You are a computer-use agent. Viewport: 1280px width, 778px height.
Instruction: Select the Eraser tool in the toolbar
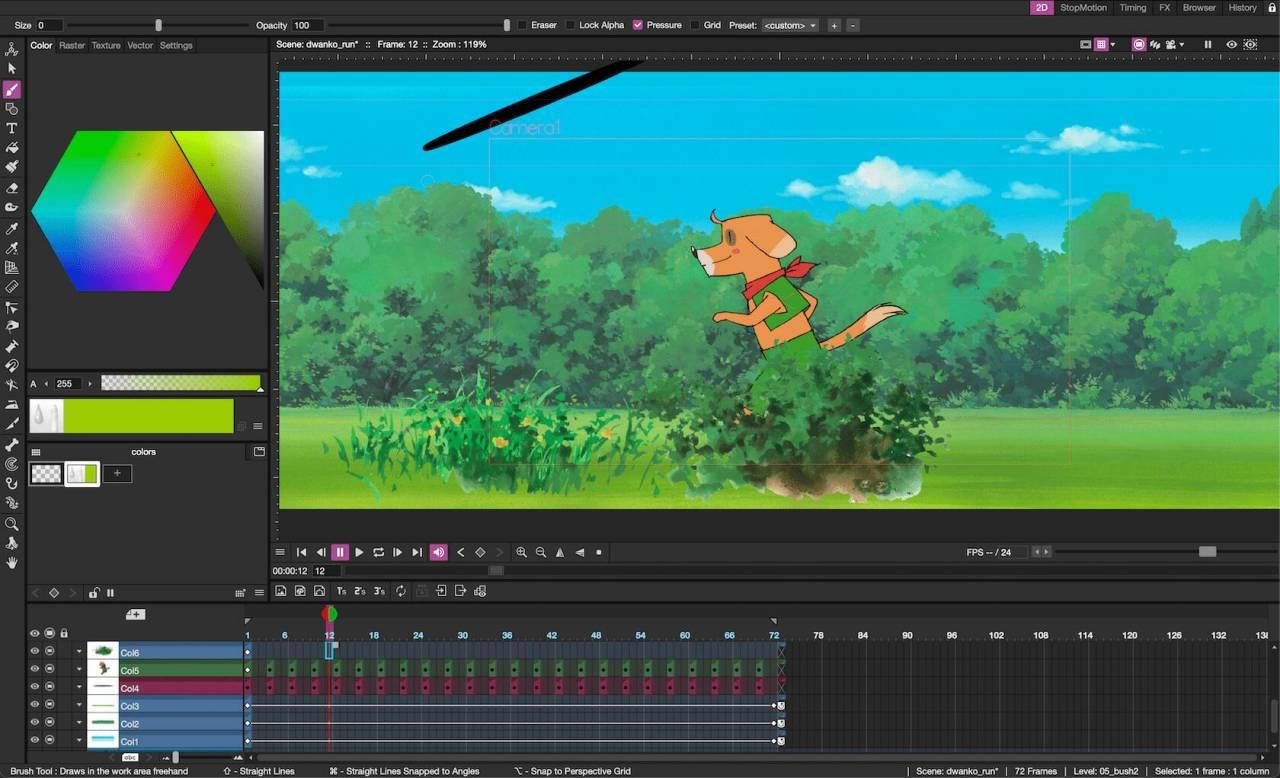pos(12,187)
